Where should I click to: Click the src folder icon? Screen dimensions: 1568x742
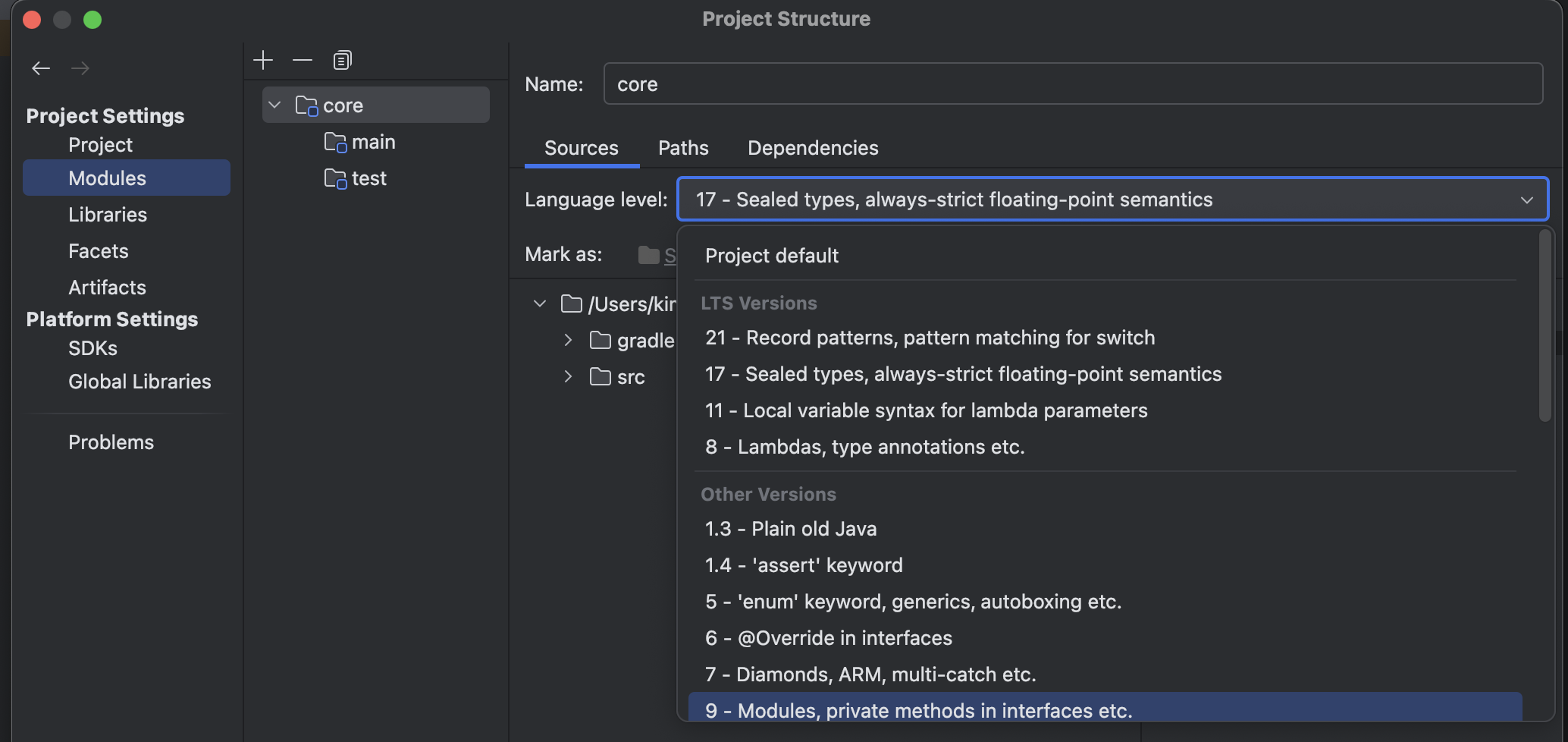coord(601,377)
